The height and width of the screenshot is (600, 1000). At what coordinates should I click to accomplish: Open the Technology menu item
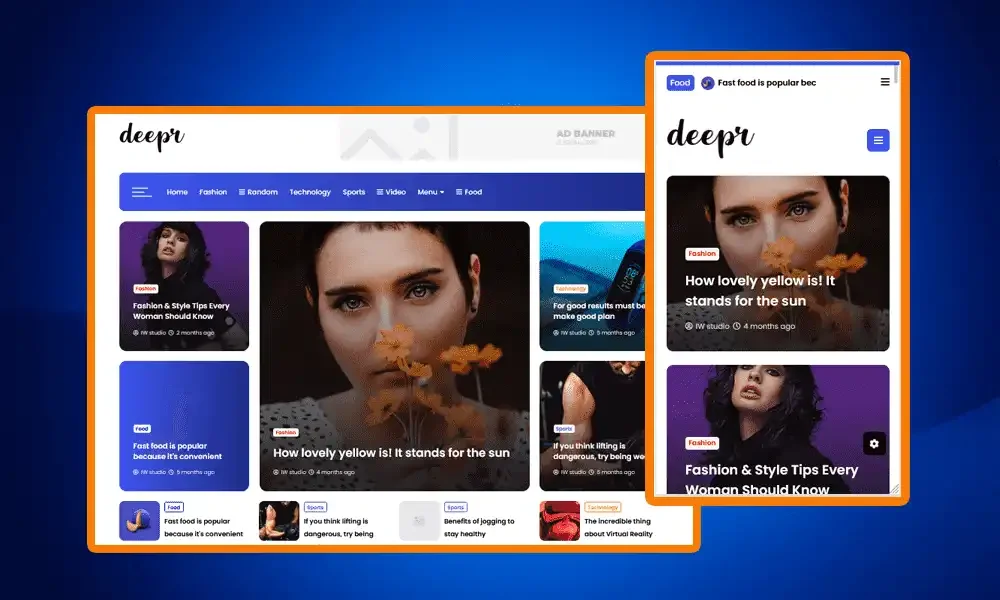[310, 192]
